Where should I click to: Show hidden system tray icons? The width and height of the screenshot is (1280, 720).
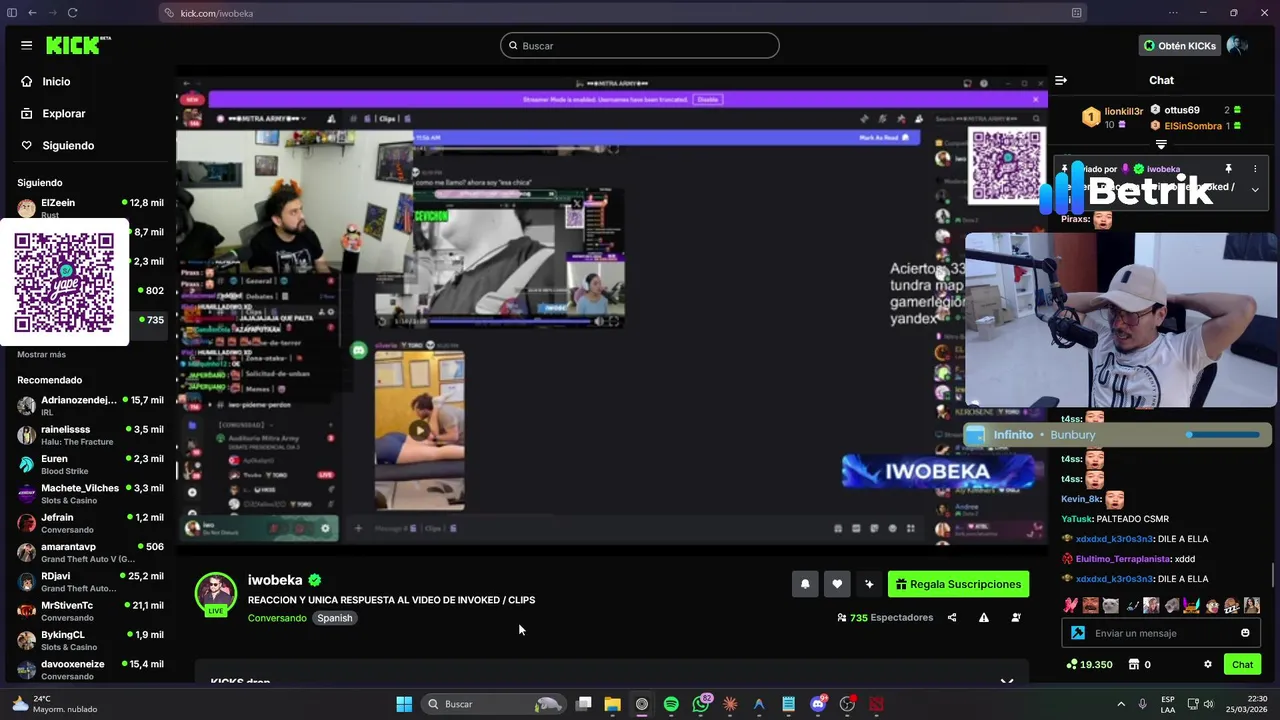click(x=1120, y=704)
